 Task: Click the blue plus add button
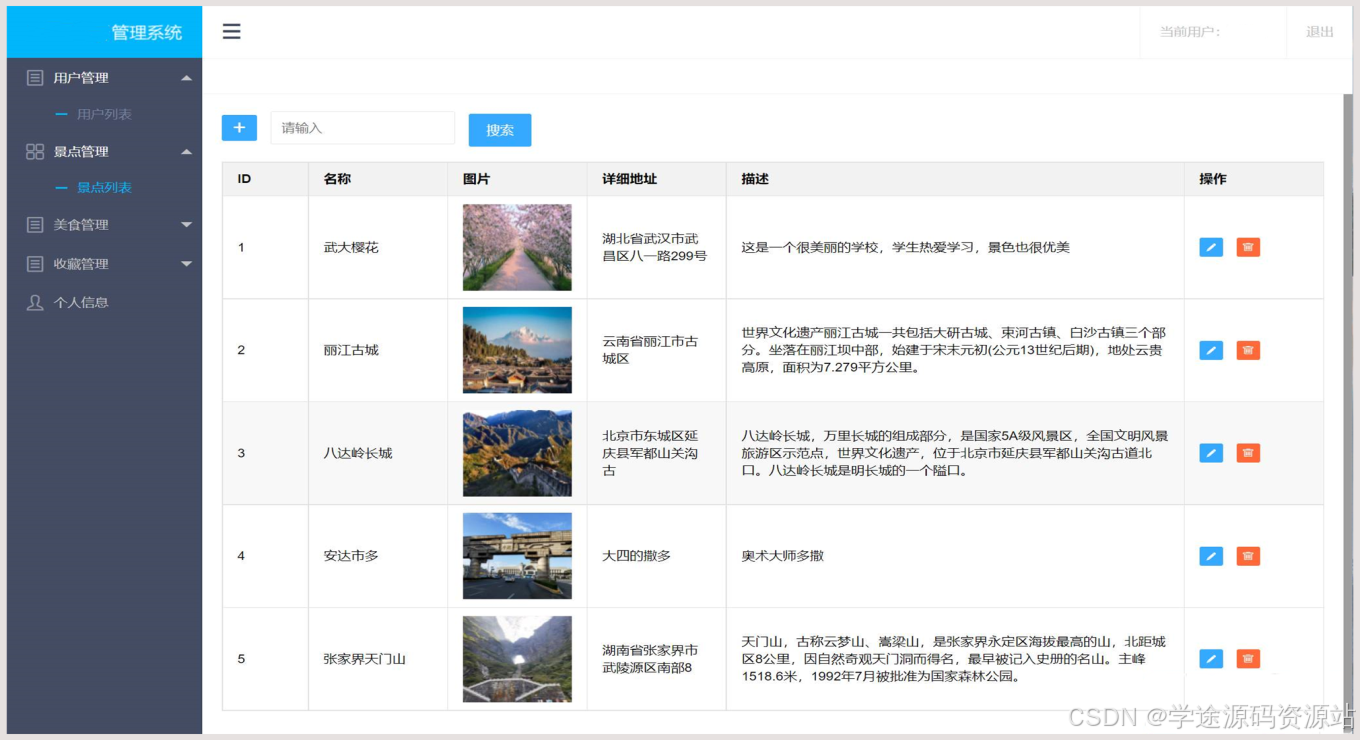239,128
